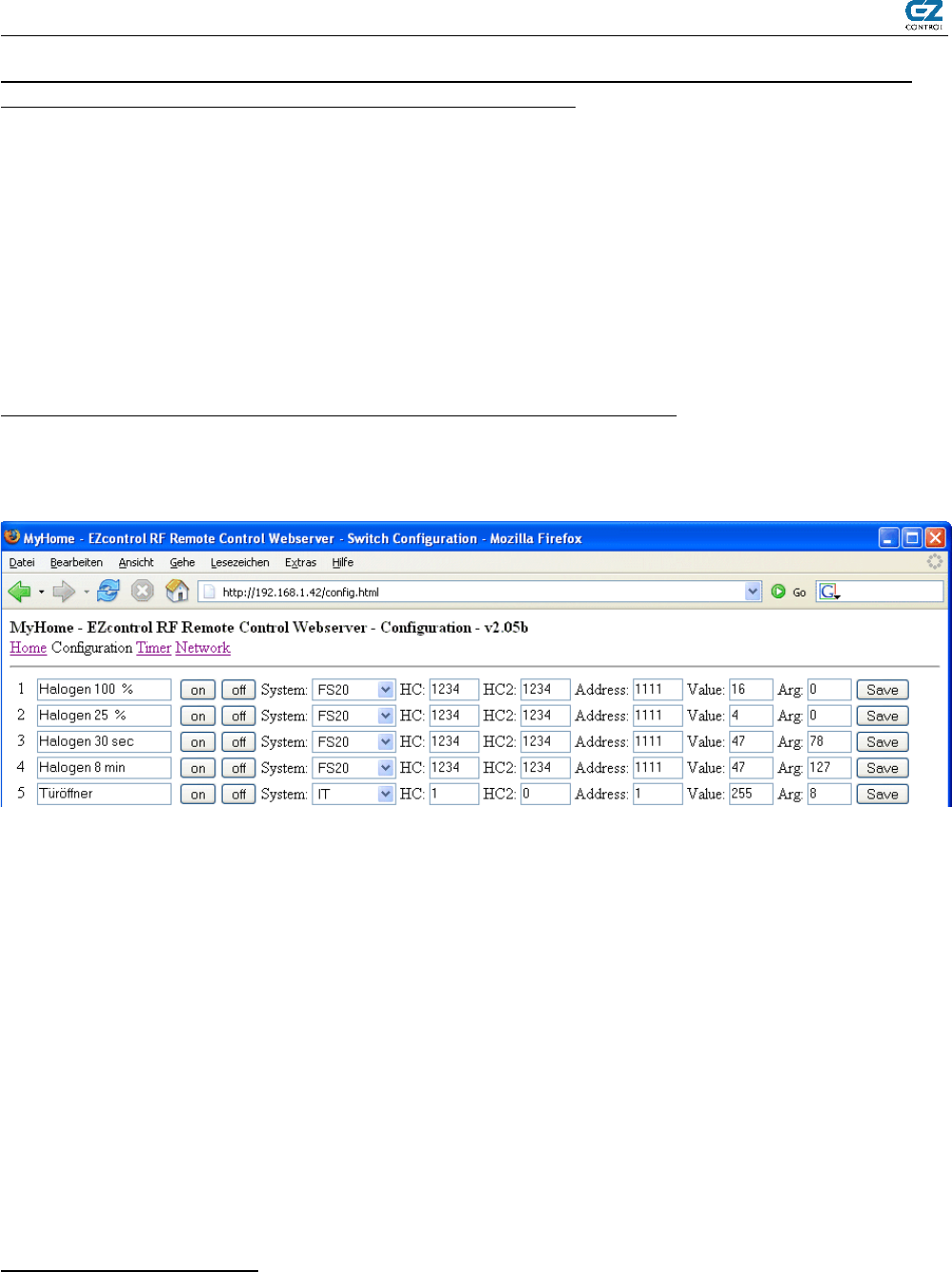The image size is (952, 1272).
Task: Open the Lesezeichen menu
Action: tap(240, 563)
